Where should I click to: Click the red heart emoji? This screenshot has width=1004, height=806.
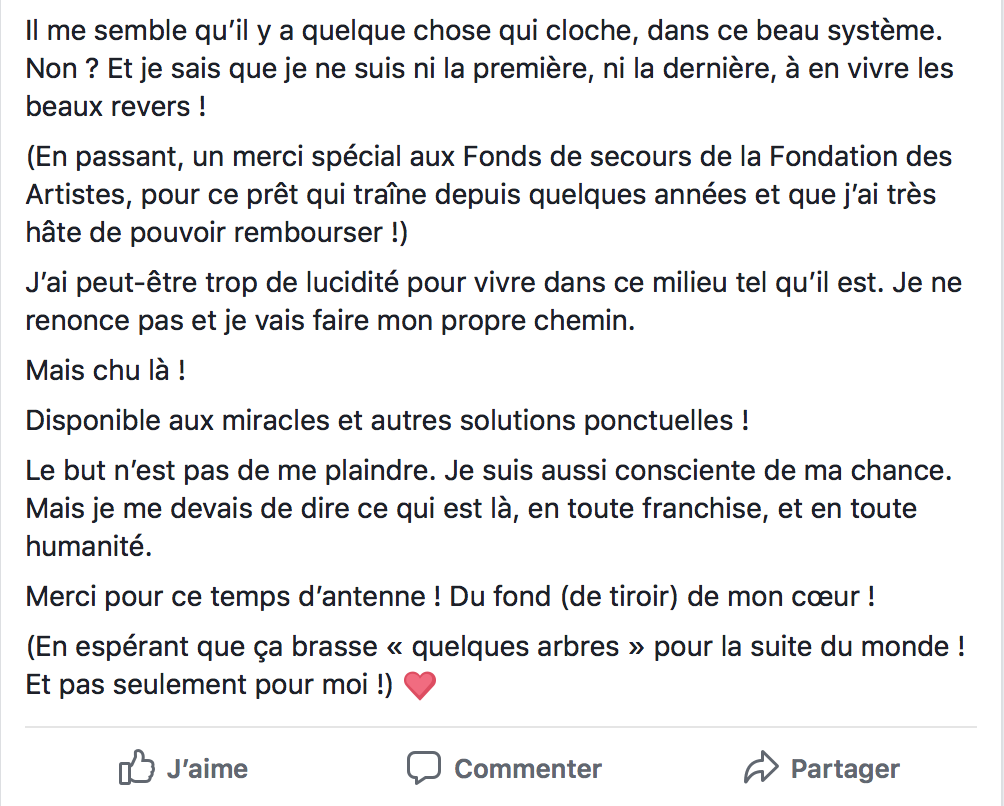point(420,686)
